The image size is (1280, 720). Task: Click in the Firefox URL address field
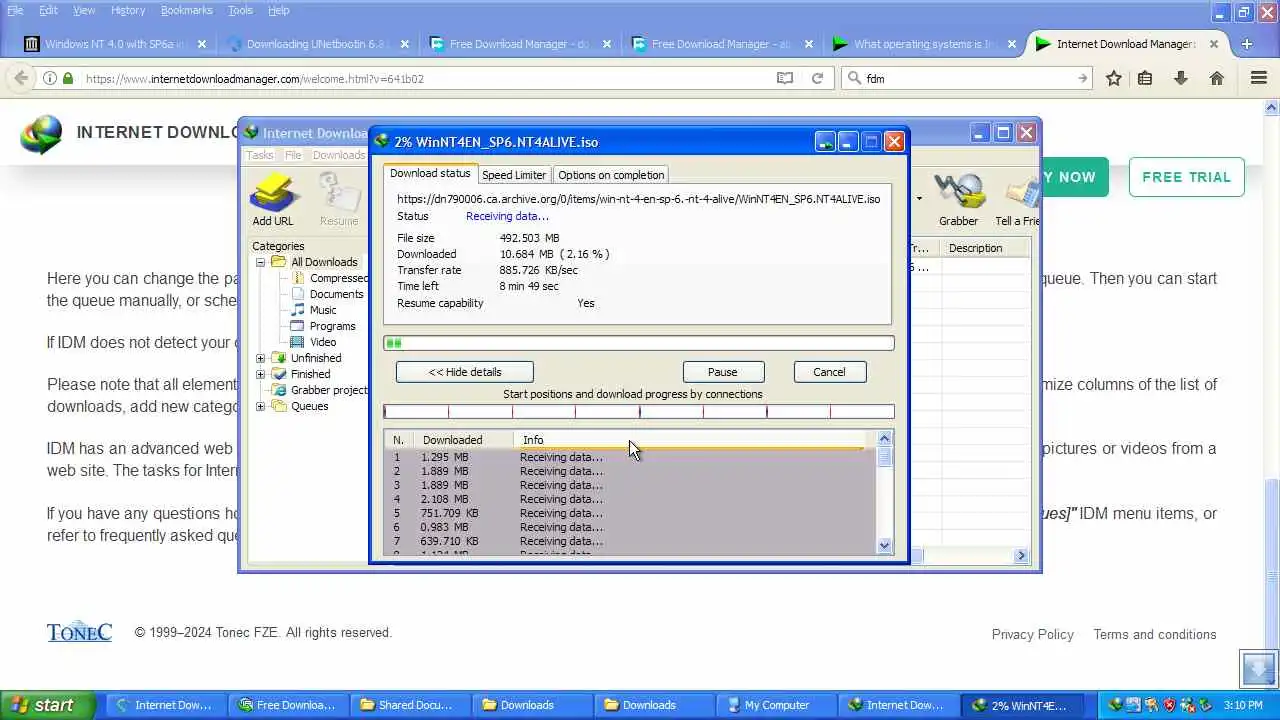tap(428, 78)
